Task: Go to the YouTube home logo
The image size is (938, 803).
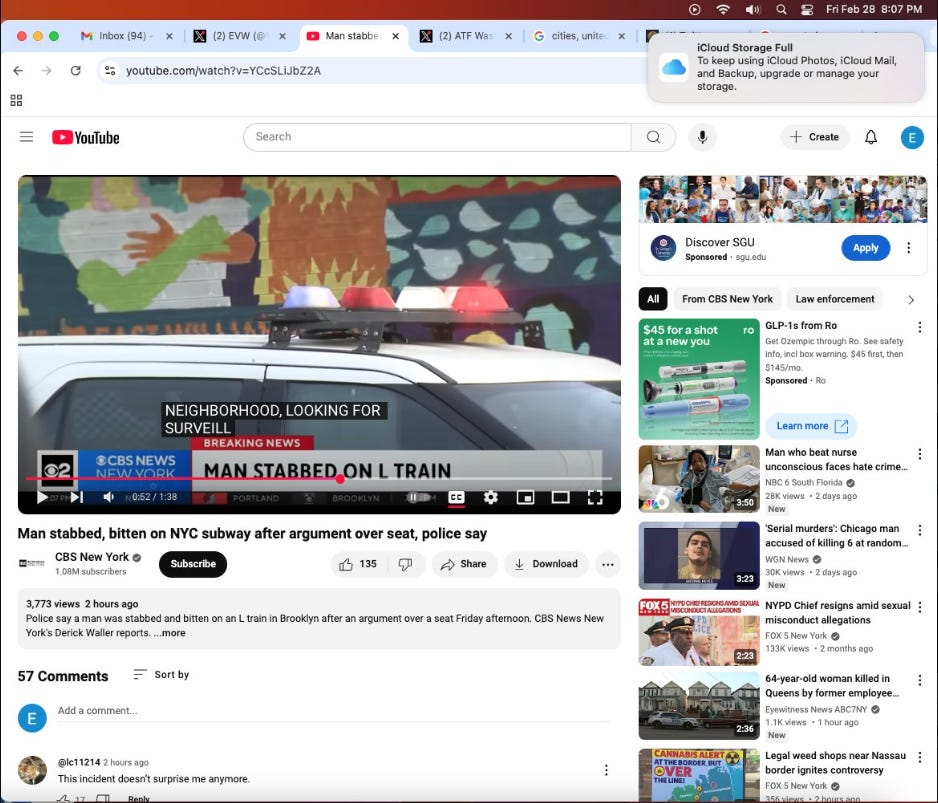Action: [x=86, y=138]
